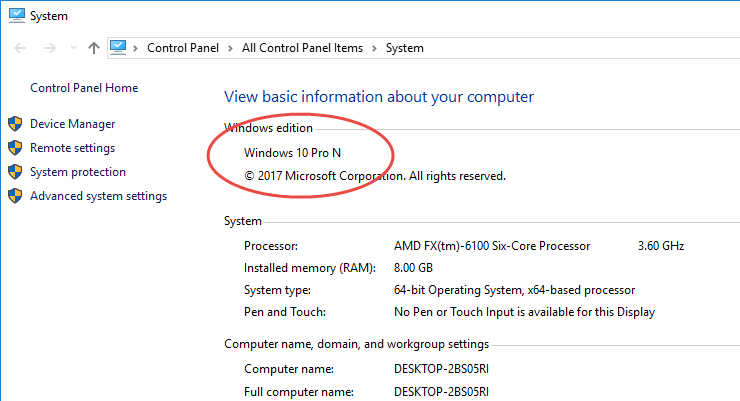Expand chevron after All Control Panel Items
Viewport: 740px width, 401px height.
pyautogui.click(x=374, y=48)
